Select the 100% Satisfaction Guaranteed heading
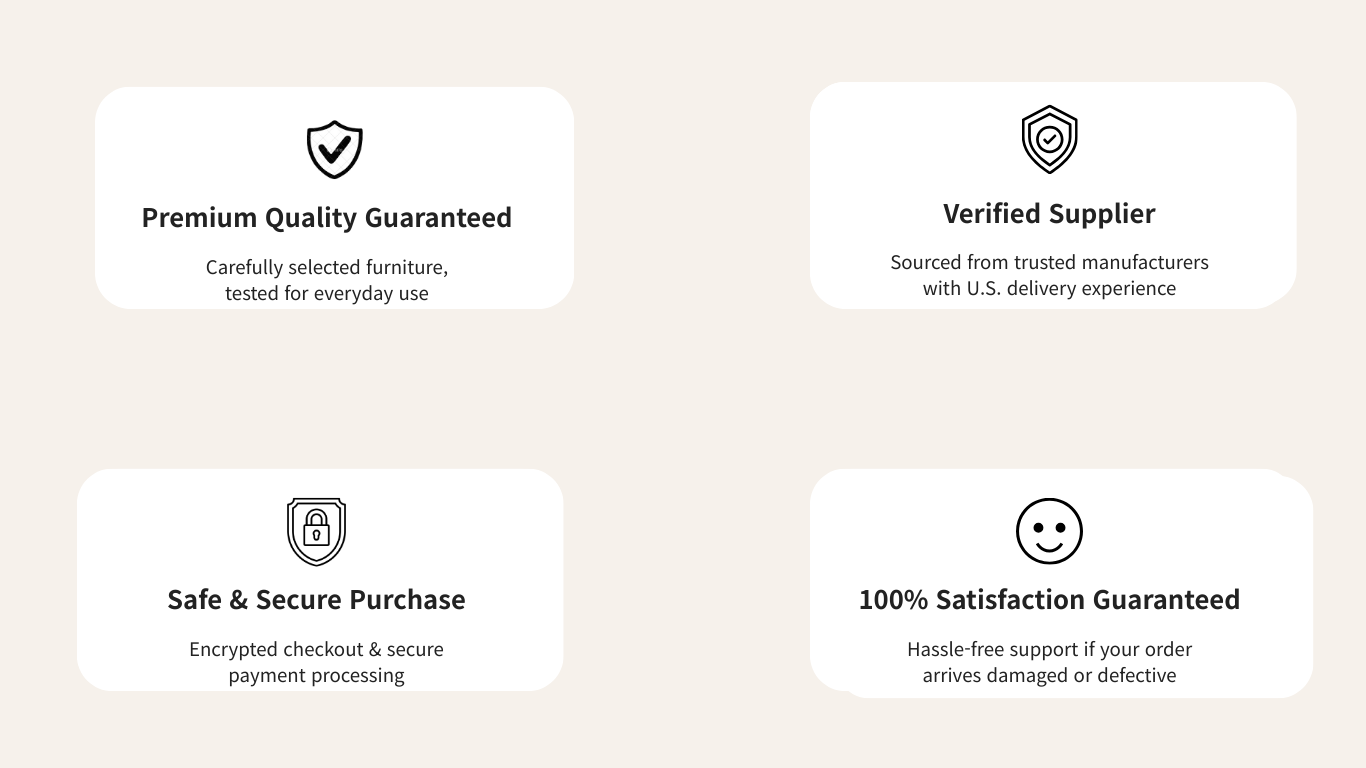1366x768 pixels. tap(1049, 600)
